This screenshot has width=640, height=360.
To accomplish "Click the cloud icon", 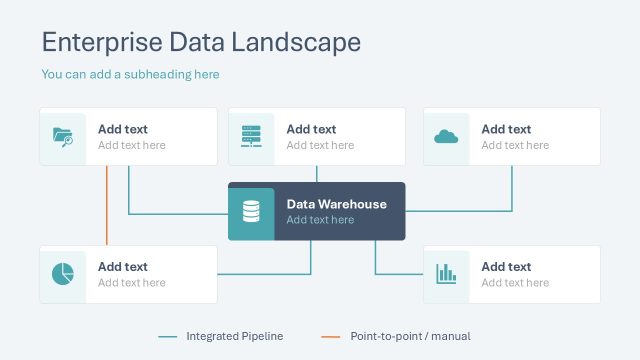I will [446, 137].
